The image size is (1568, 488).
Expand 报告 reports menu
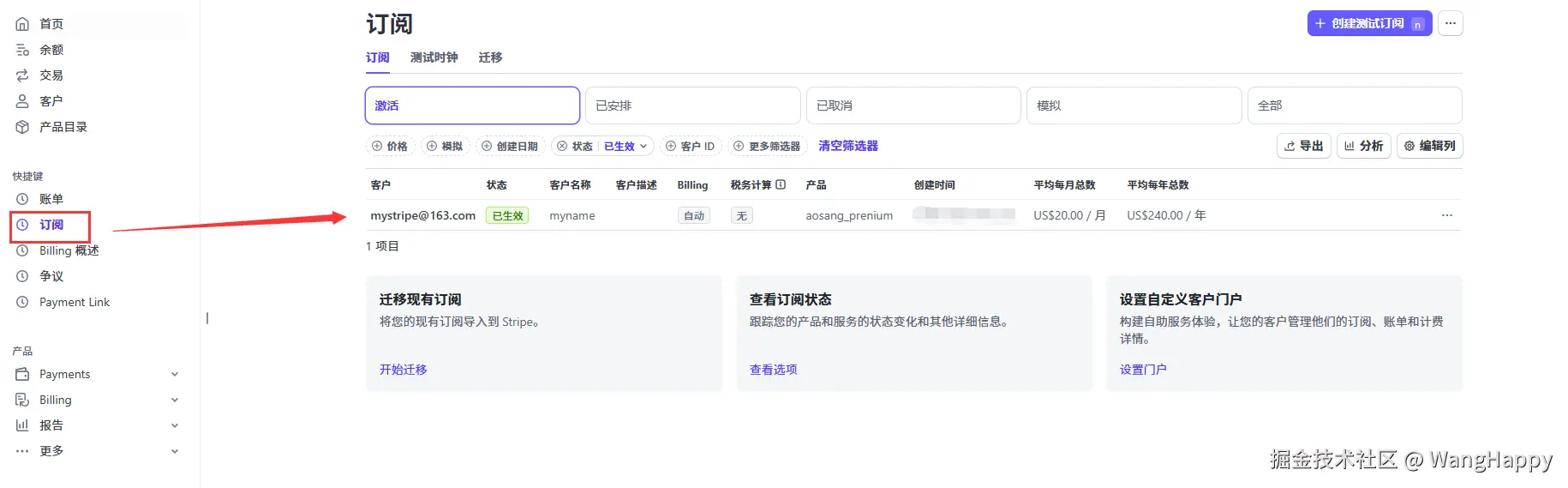pos(97,425)
